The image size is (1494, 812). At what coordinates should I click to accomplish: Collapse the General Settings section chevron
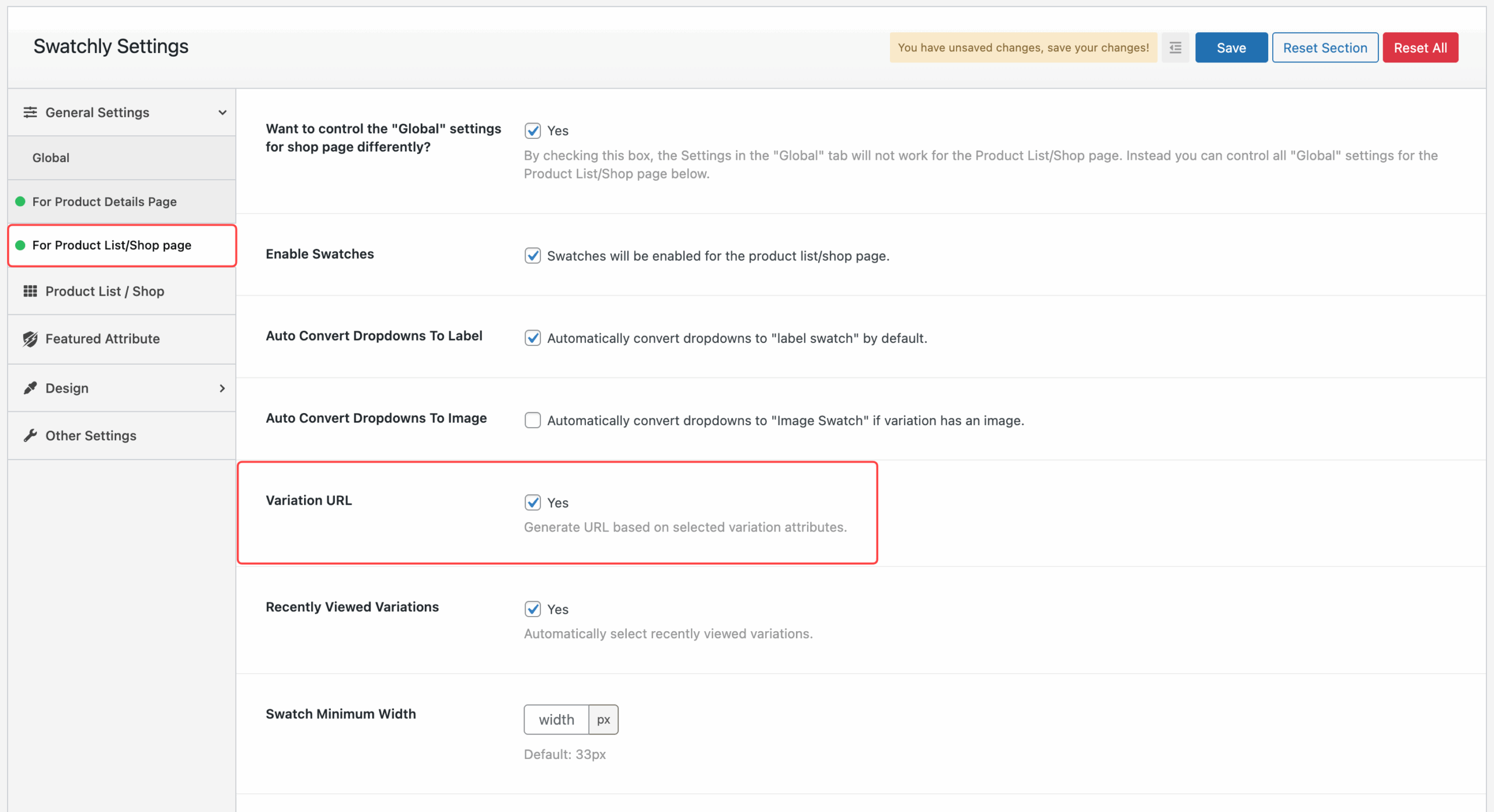click(222, 112)
